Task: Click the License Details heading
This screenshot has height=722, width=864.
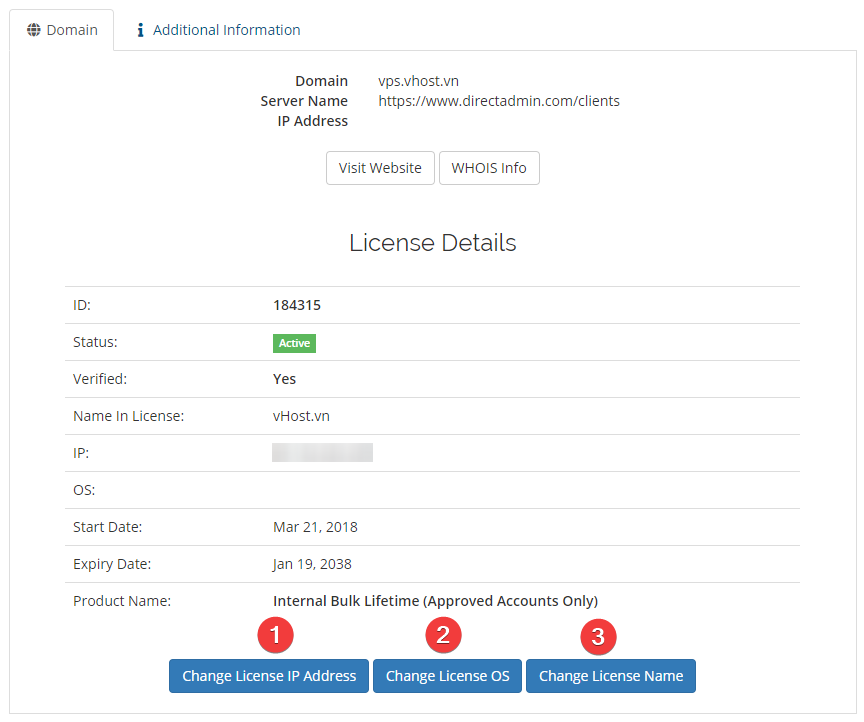Action: pos(432,243)
